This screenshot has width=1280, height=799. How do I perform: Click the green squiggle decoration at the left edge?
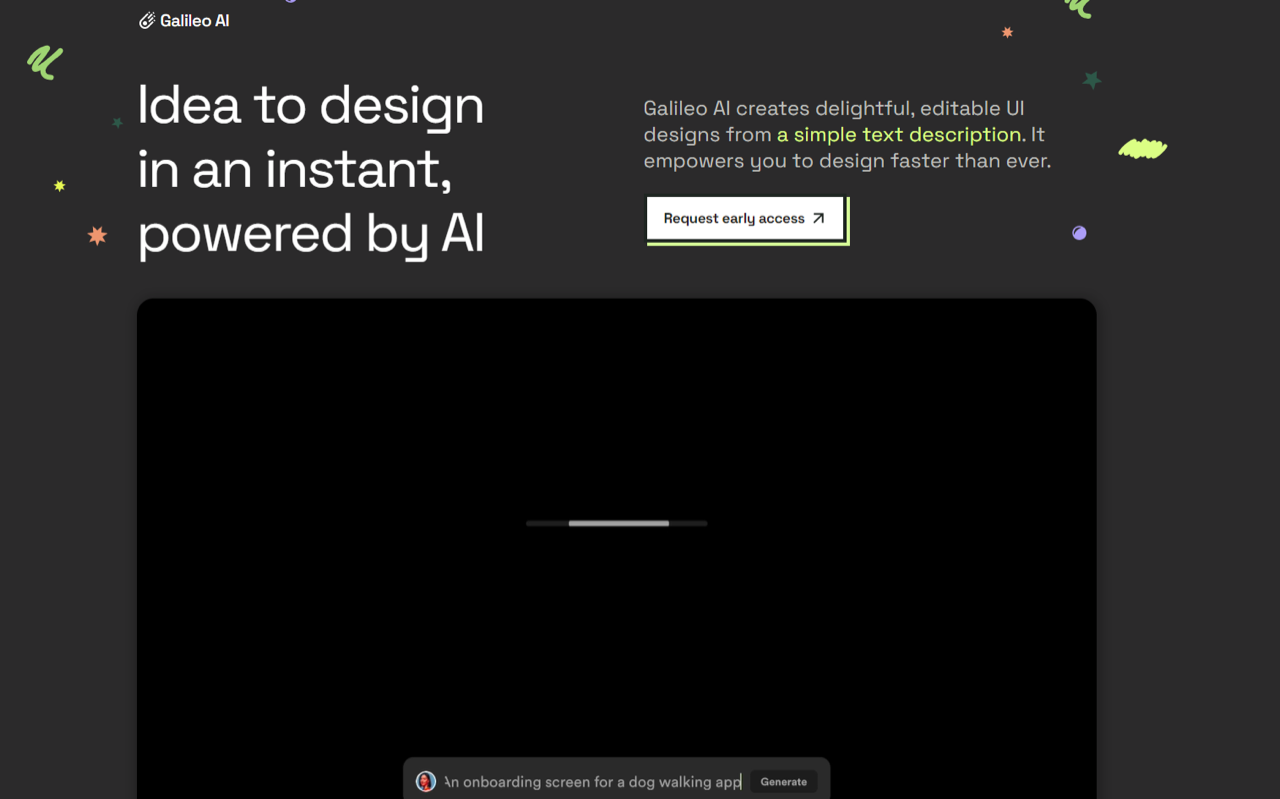45,62
